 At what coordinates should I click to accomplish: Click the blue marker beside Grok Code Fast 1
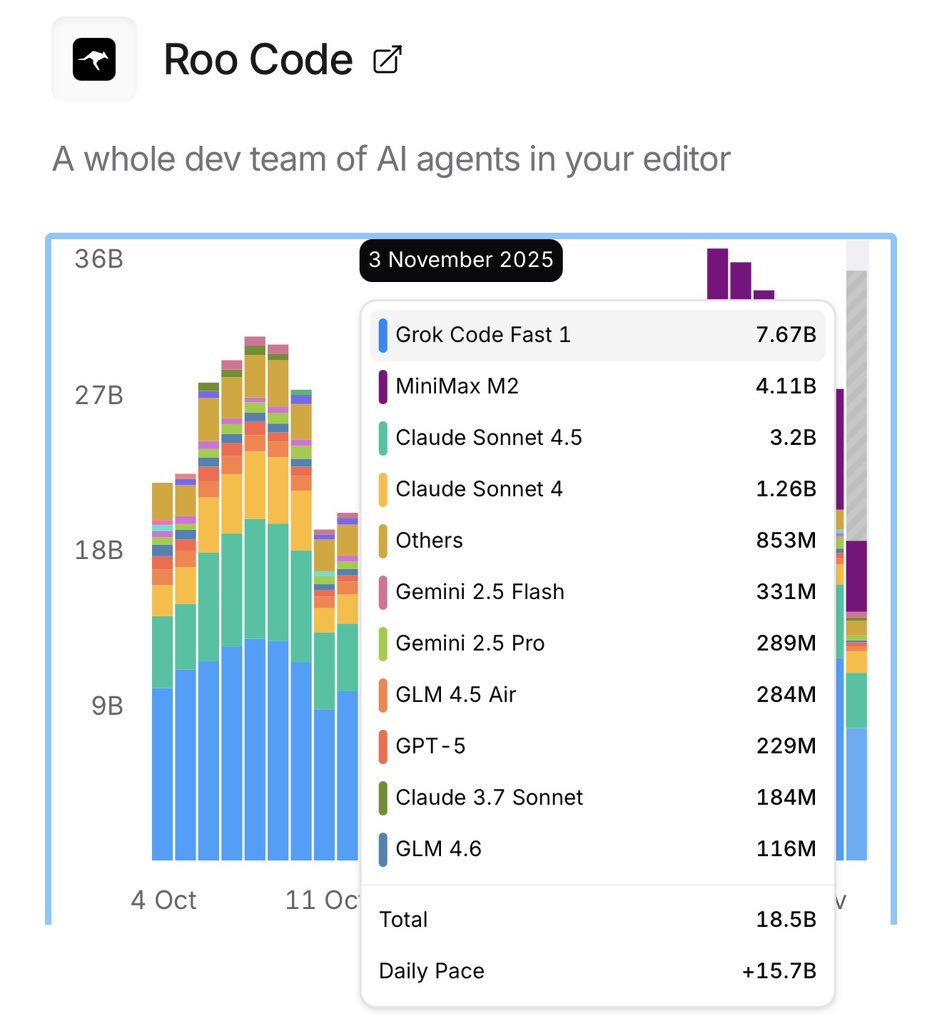[x=384, y=335]
